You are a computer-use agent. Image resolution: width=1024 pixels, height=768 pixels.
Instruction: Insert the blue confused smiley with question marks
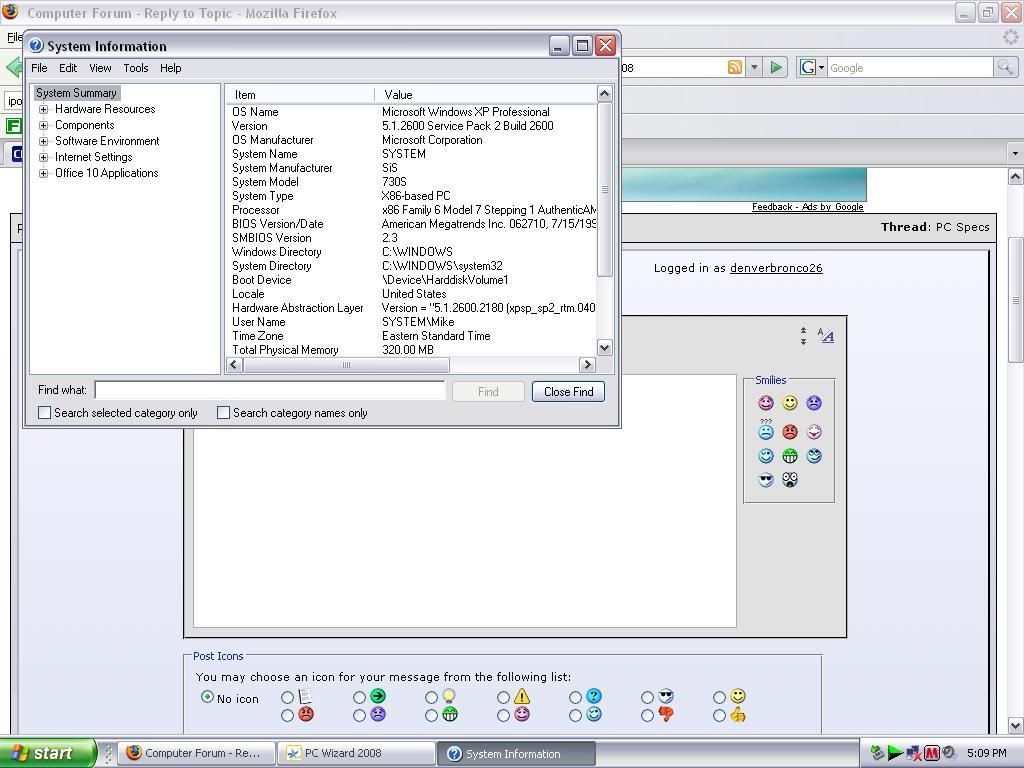pyautogui.click(x=766, y=430)
